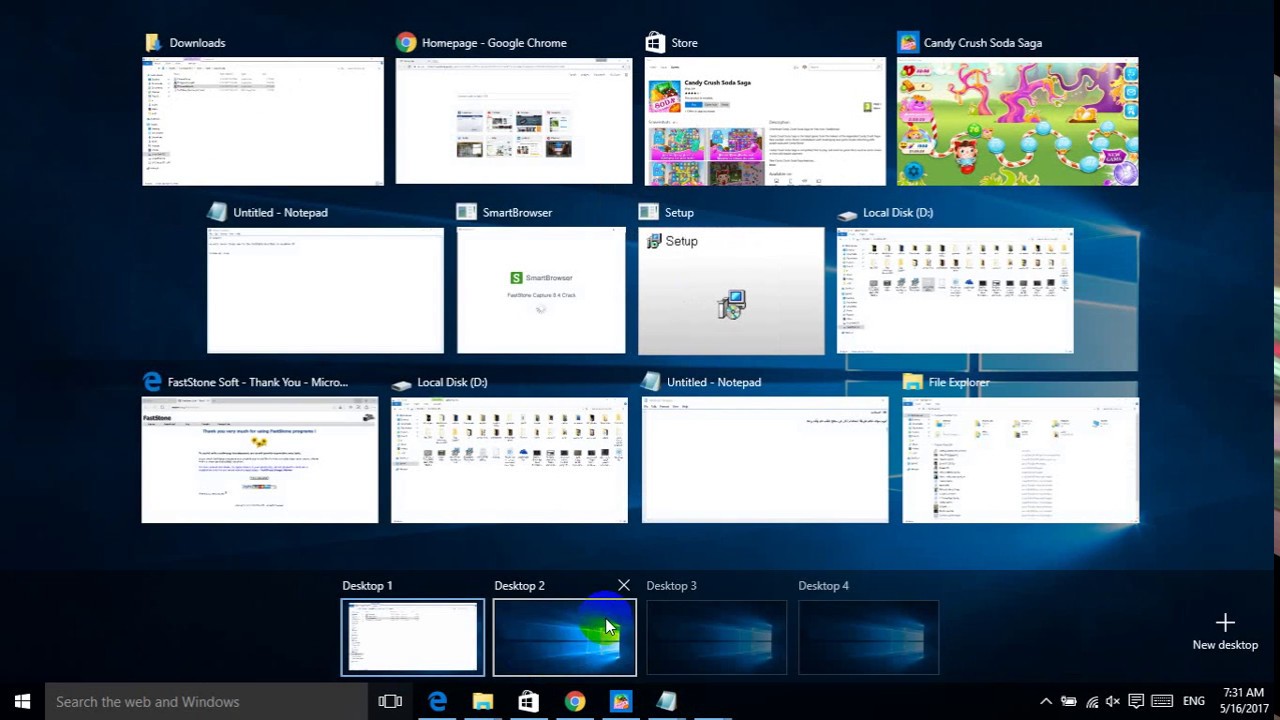Toggle the Task View taskbar button
This screenshot has height=720, width=1280.
pos(390,702)
